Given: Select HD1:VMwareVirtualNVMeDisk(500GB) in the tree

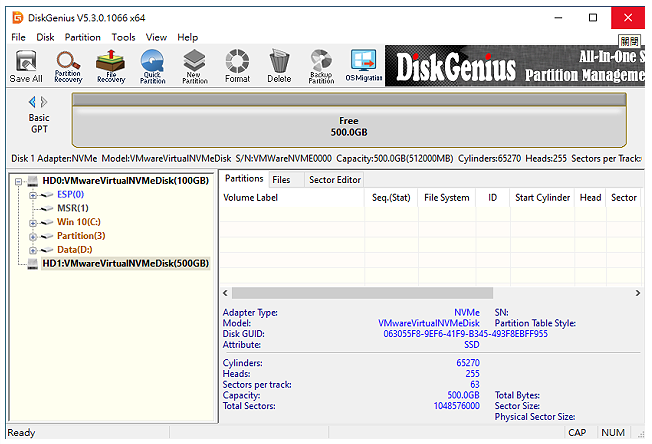Looking at the screenshot, I should click(x=126, y=264).
